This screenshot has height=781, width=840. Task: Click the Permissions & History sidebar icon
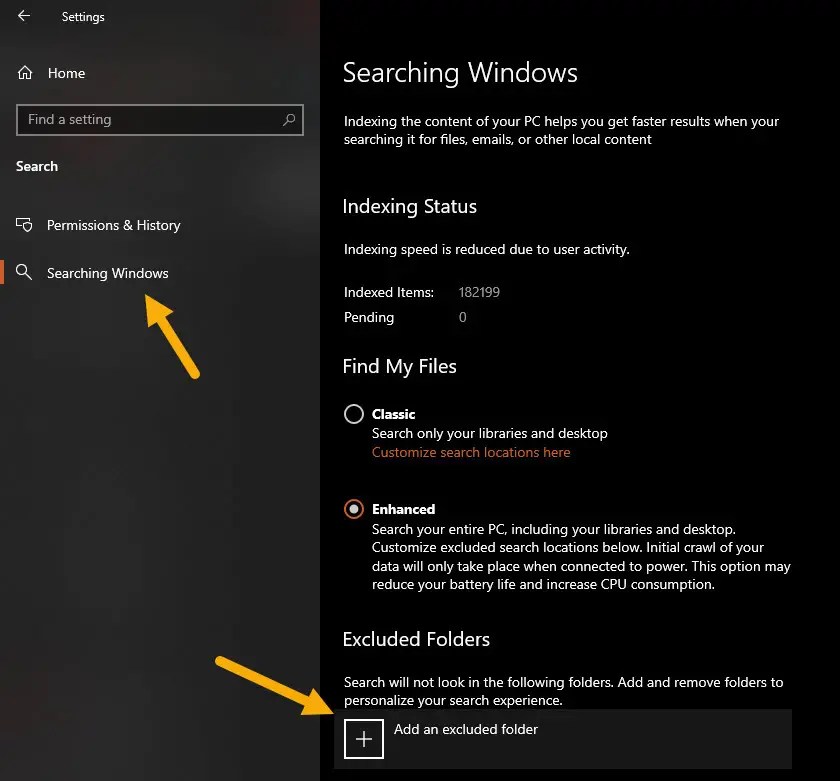tap(25, 225)
